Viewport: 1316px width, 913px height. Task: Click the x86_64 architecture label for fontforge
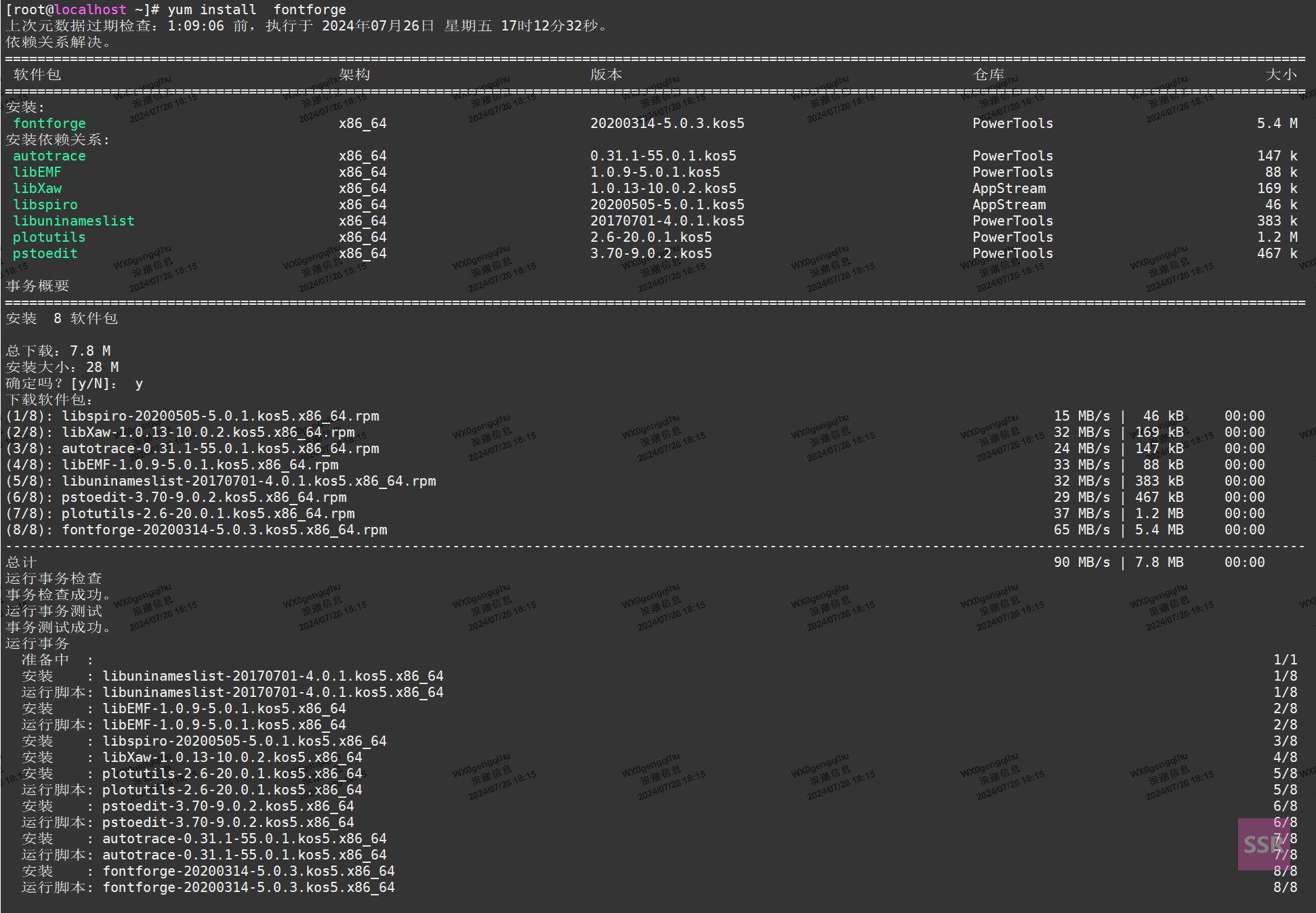pos(363,123)
